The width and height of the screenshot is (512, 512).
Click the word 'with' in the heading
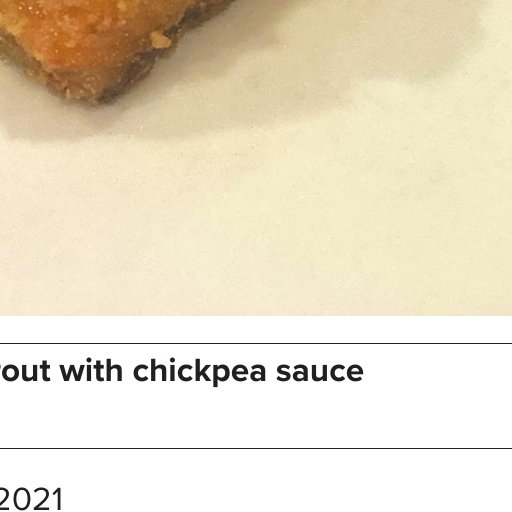91,370
